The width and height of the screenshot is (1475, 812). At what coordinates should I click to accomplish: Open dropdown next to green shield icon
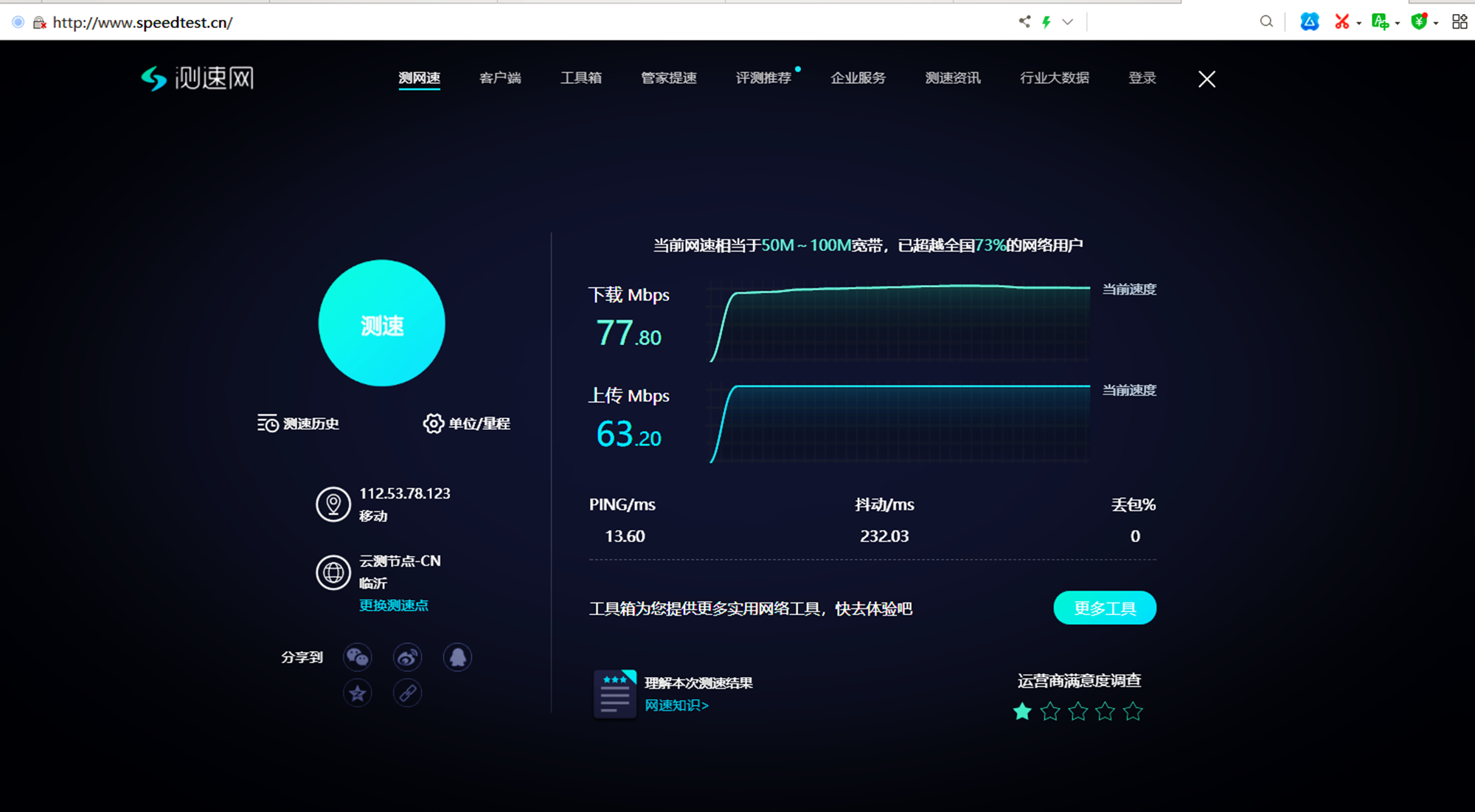[1436, 24]
